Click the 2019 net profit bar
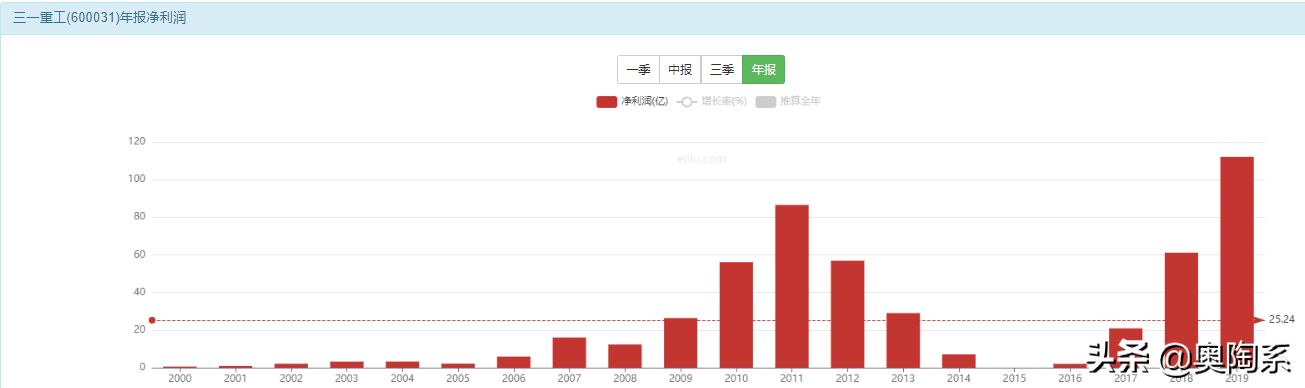The height and width of the screenshot is (388, 1305). tap(1237, 262)
